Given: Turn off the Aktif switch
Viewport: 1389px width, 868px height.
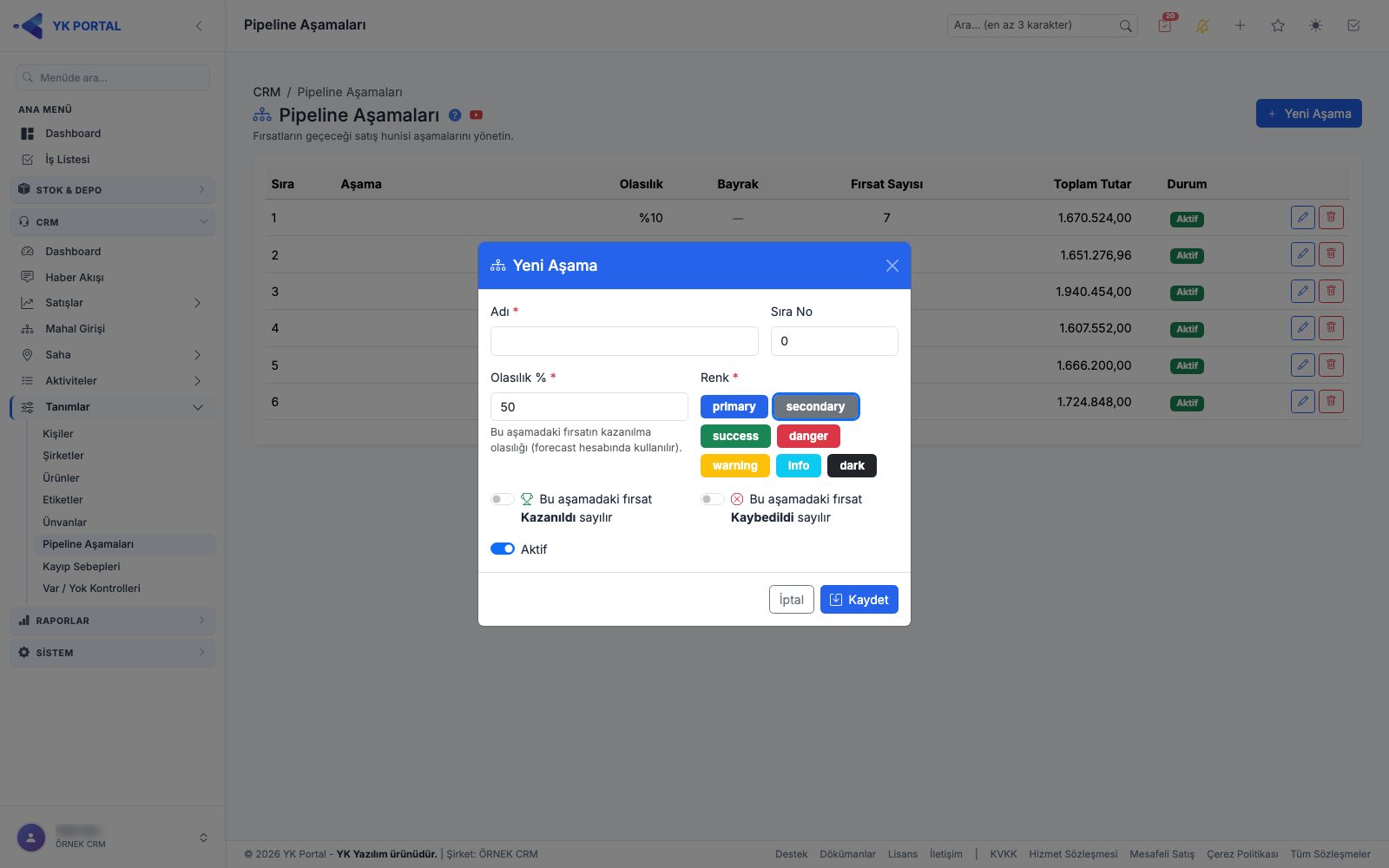Looking at the screenshot, I should point(503,549).
